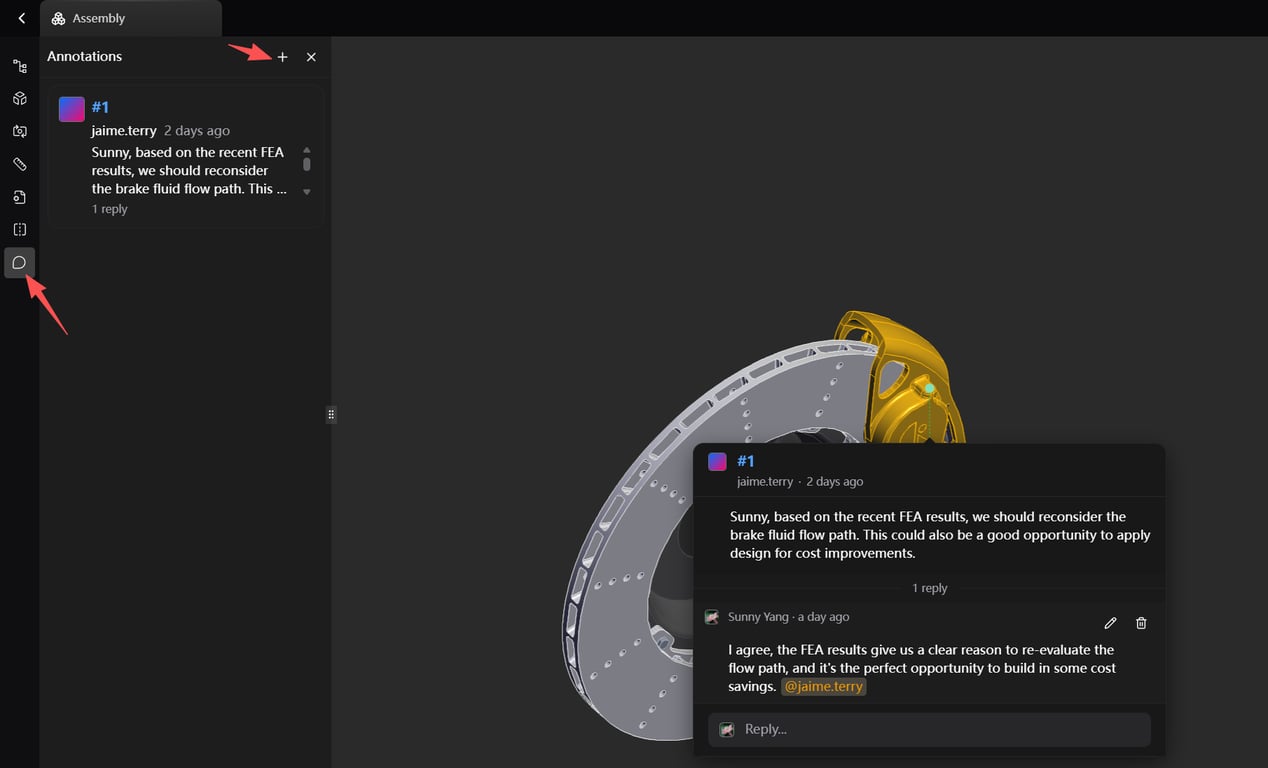The image size is (1268, 768).
Task: Click jaime.terry's gradient avatar in annotation list
Action: click(x=72, y=109)
